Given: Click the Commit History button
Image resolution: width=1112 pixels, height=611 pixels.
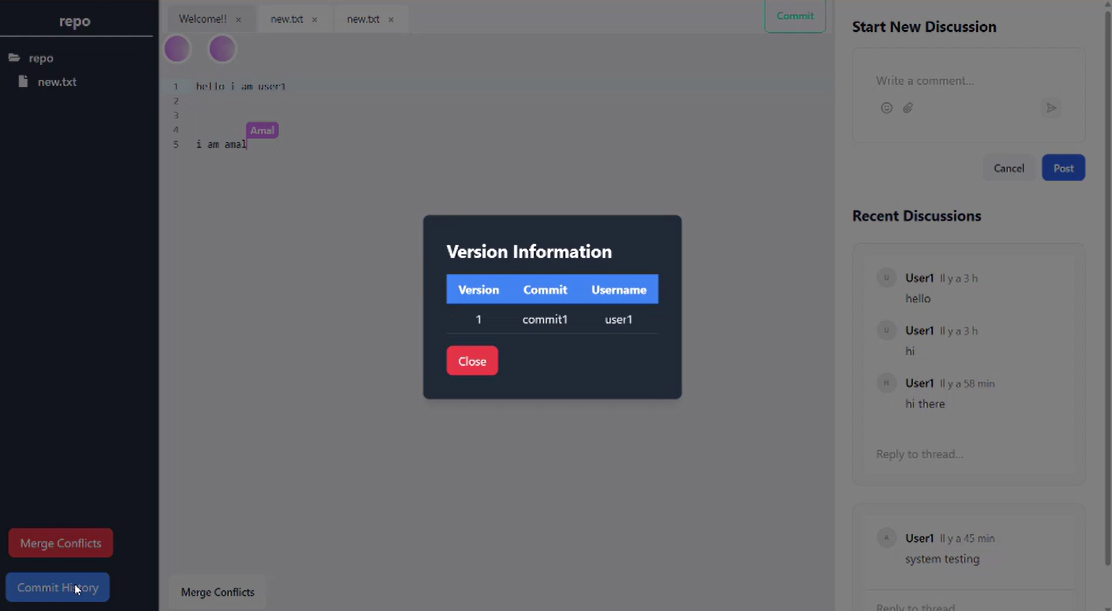Looking at the screenshot, I should pos(58,587).
